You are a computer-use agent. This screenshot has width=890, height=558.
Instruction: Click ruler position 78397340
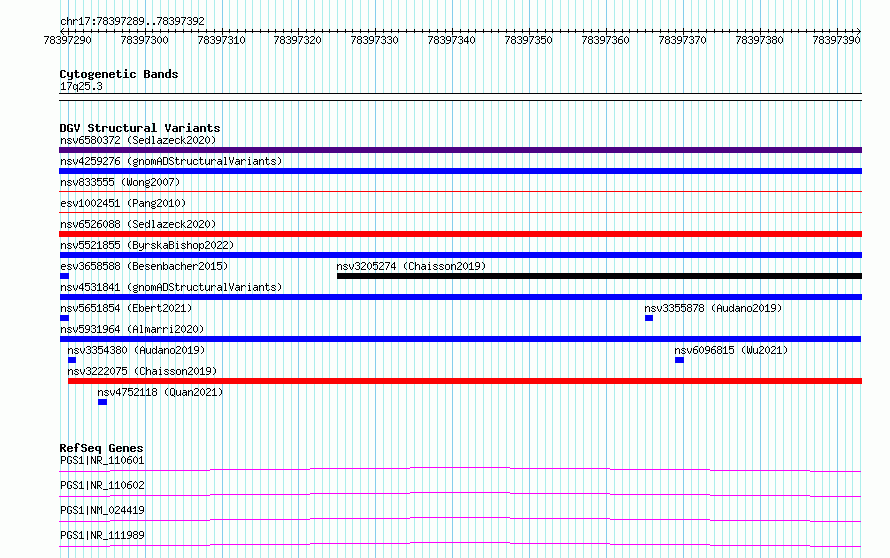point(452,40)
